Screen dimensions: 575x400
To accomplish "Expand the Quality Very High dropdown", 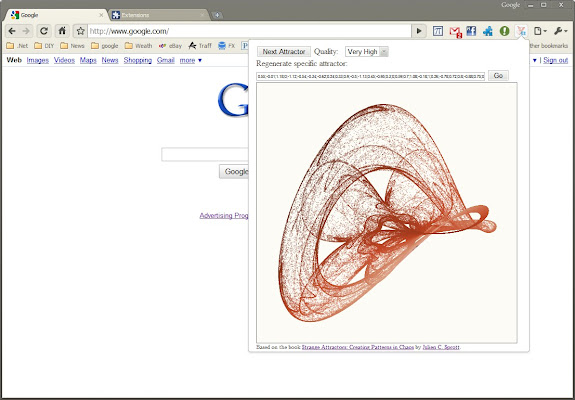I will [366, 52].
